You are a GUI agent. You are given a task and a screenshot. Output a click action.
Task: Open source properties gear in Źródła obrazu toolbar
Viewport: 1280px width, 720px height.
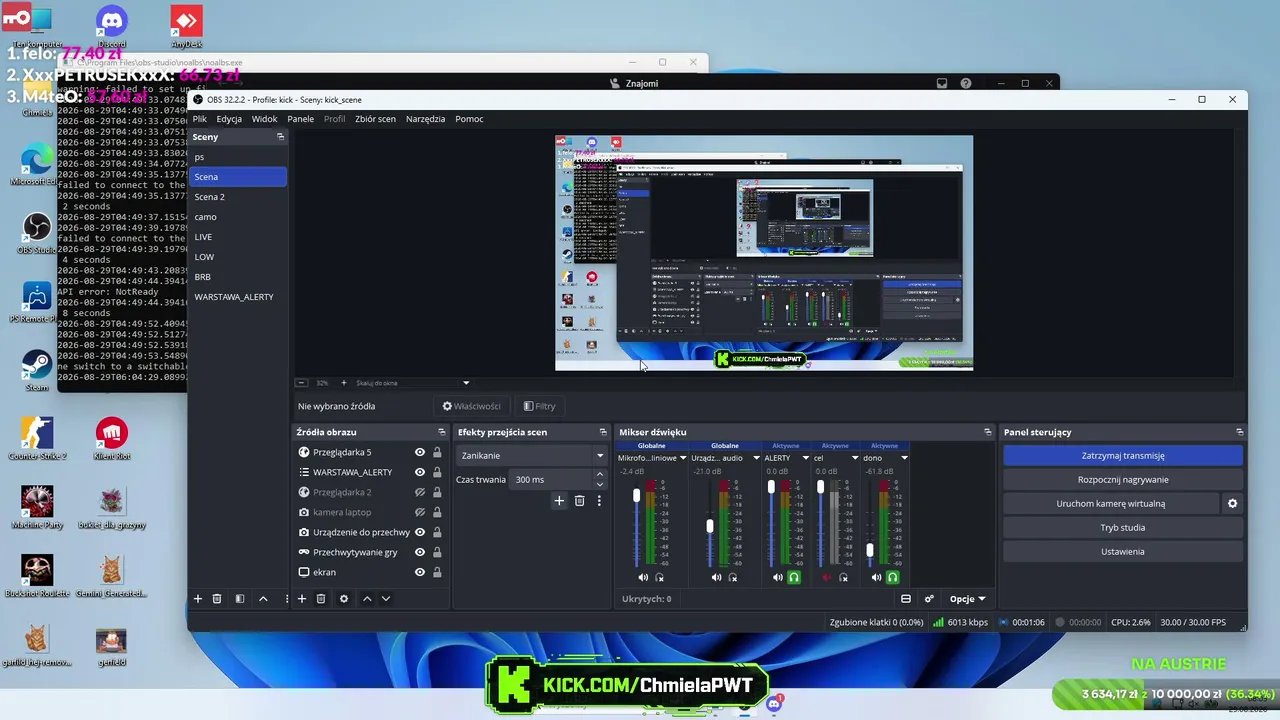tap(344, 599)
